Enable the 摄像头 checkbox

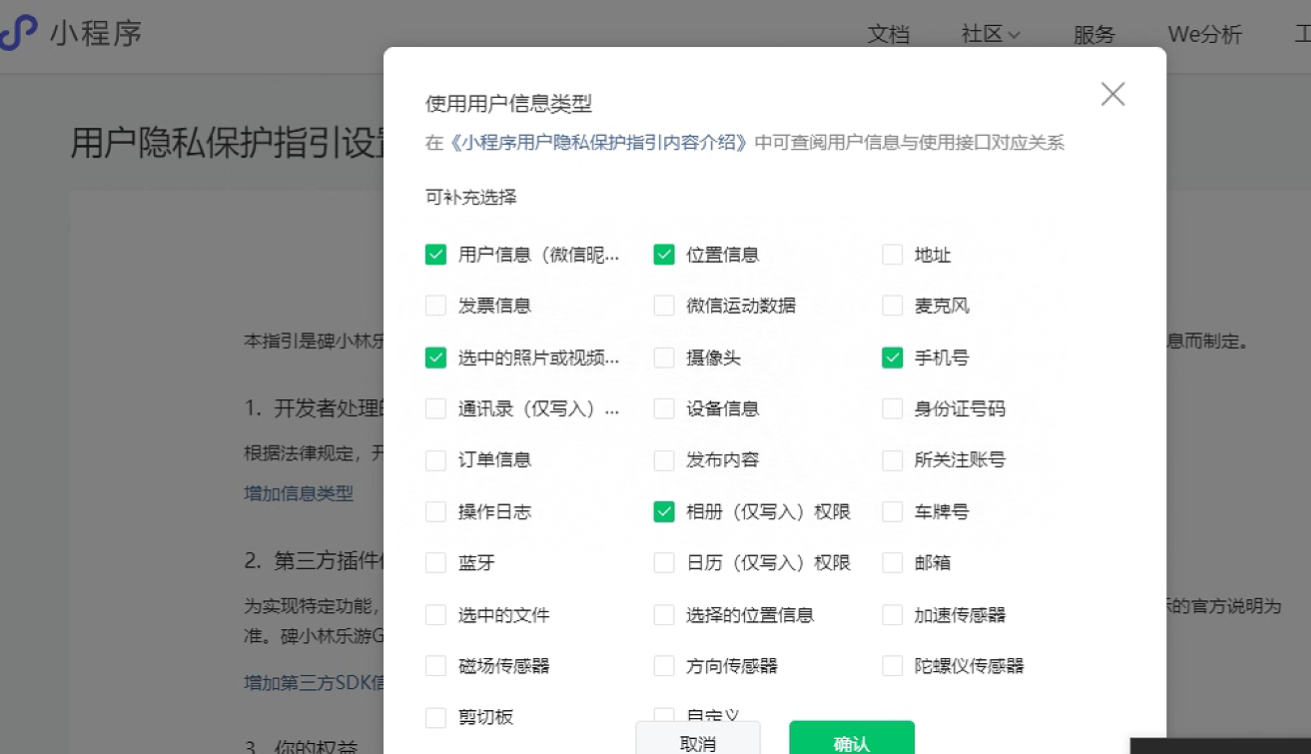coord(664,358)
